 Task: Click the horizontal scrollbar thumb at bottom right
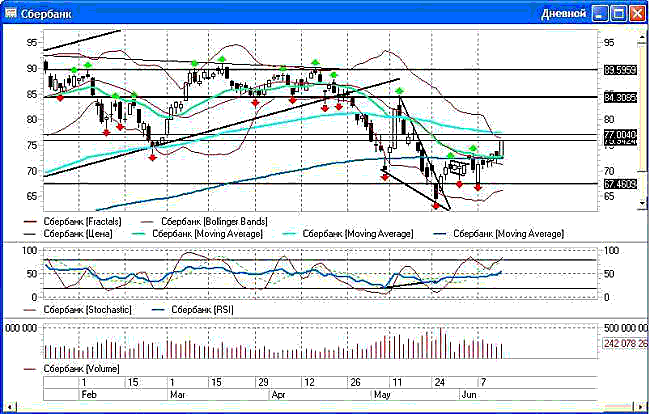(620, 406)
